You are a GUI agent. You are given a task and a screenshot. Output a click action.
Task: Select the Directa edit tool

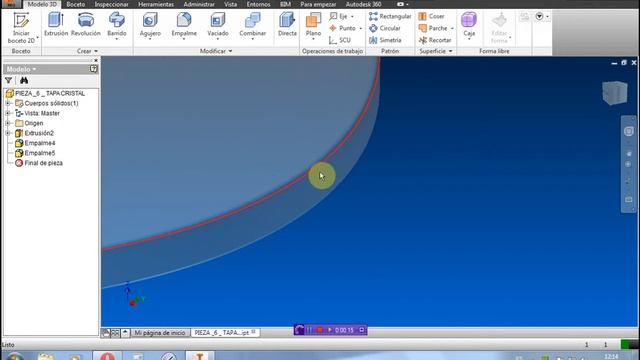click(287, 24)
